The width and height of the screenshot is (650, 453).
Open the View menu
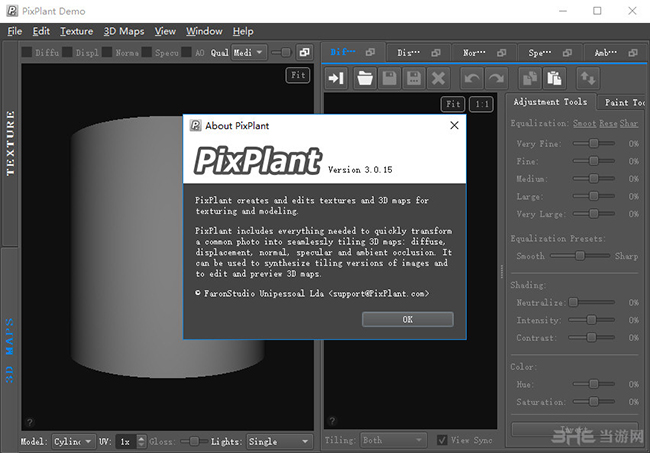165,31
